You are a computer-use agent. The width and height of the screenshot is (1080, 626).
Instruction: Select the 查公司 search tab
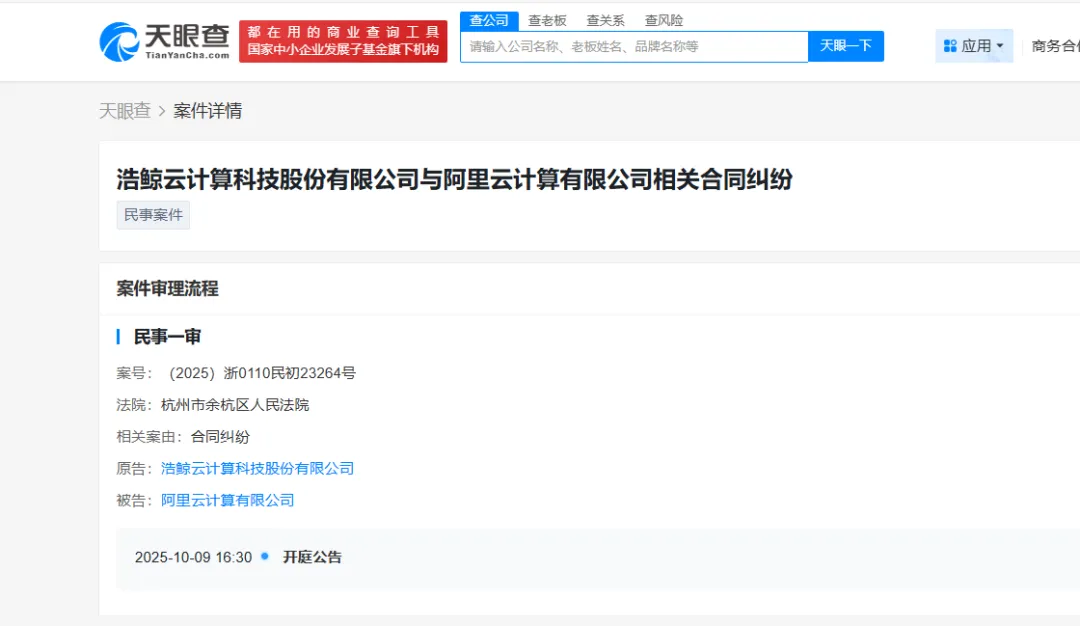point(489,21)
